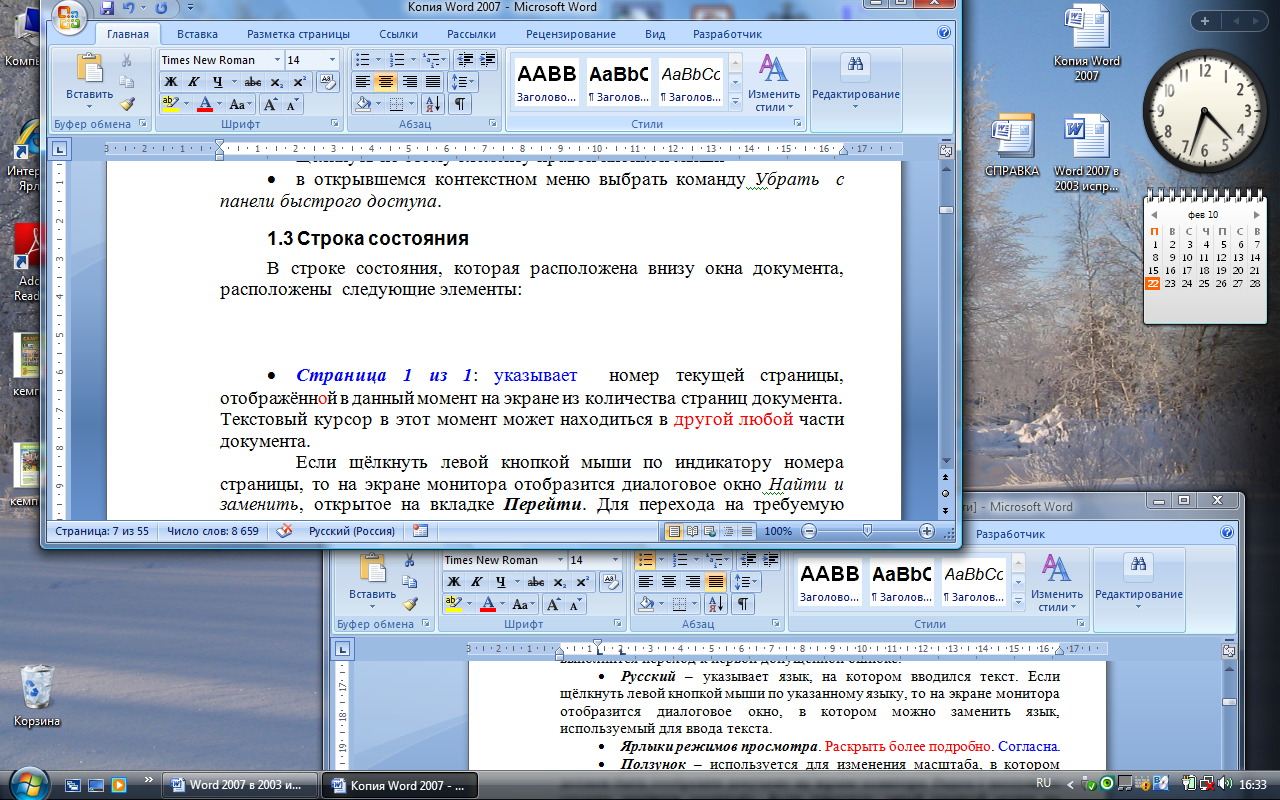Switch to the Вставка ribbon tab
The image size is (1280, 800).
coord(197,34)
